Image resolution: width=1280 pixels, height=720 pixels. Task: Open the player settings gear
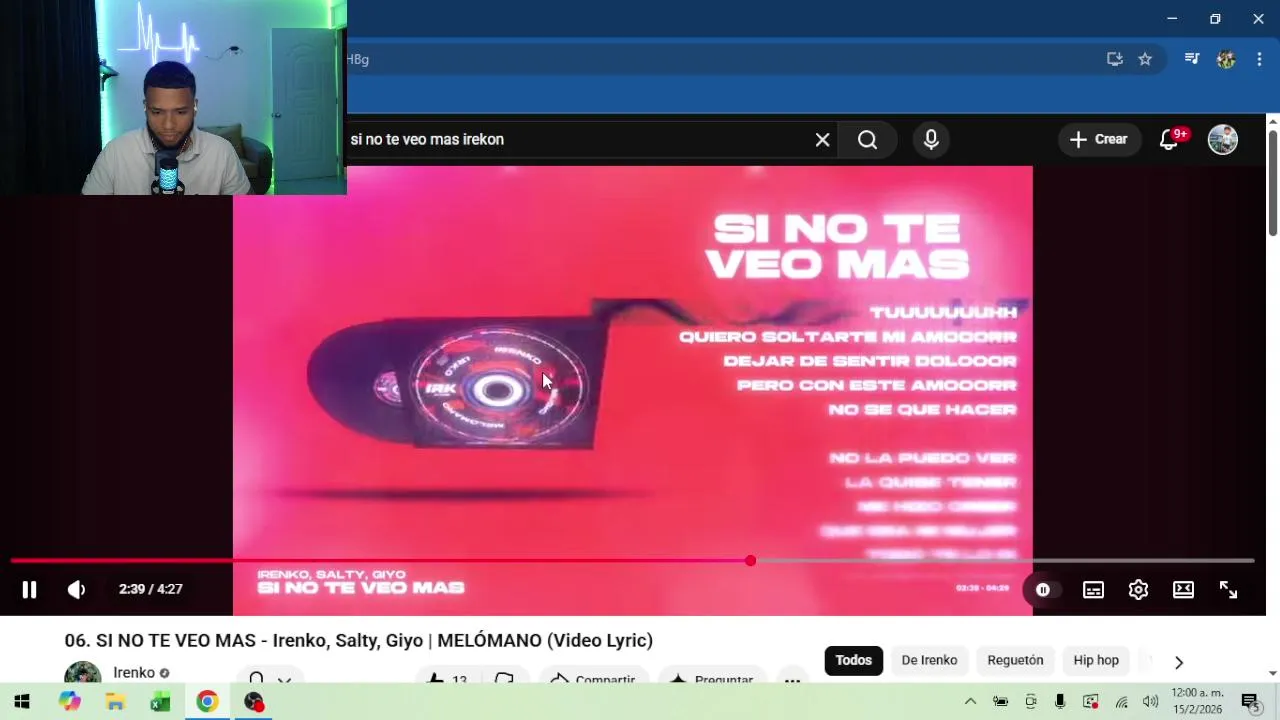(x=1138, y=590)
